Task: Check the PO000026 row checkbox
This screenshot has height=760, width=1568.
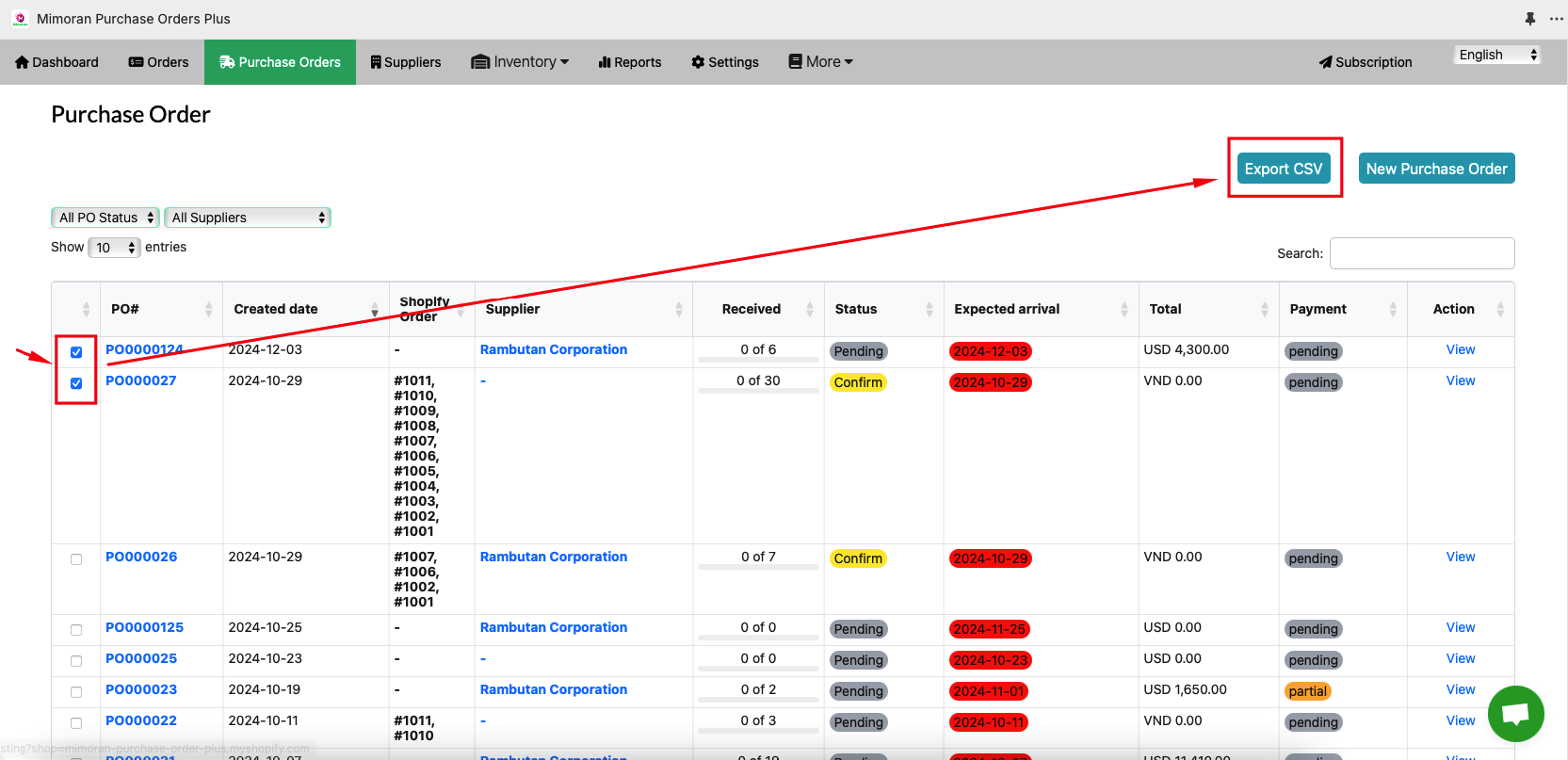Action: [x=76, y=559]
